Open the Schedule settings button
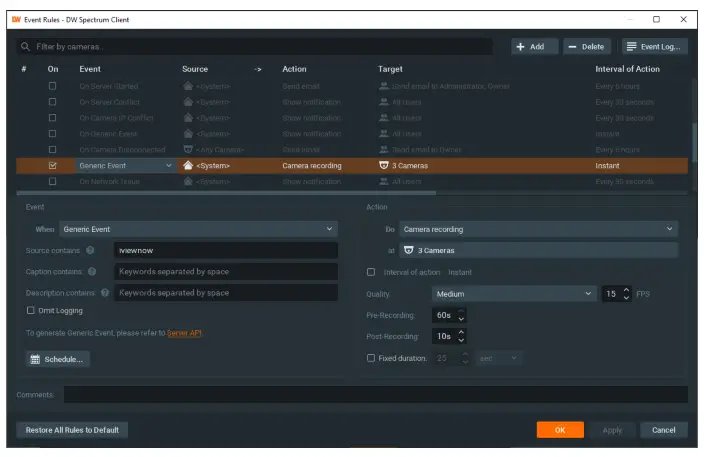The height and width of the screenshot is (457, 705). point(58,359)
